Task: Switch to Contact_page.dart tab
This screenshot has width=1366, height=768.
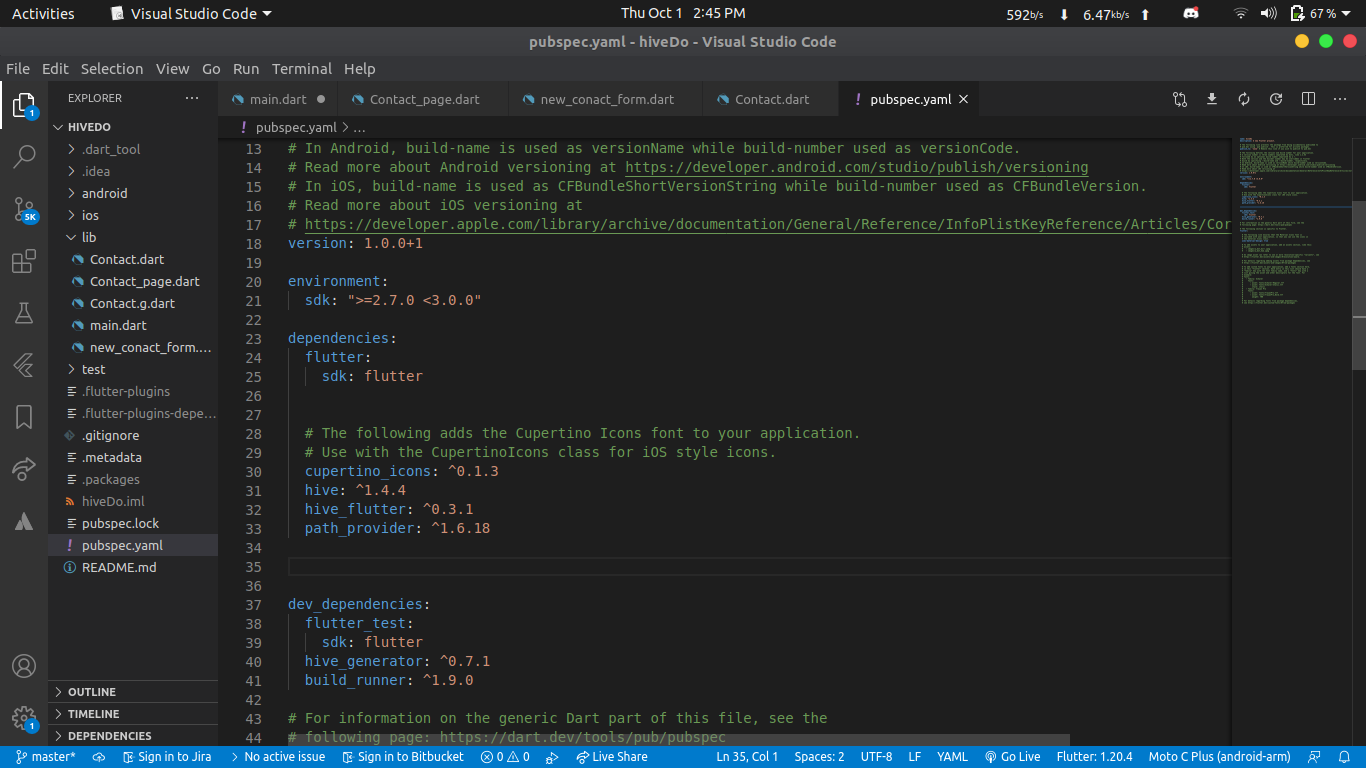Action: [424, 99]
